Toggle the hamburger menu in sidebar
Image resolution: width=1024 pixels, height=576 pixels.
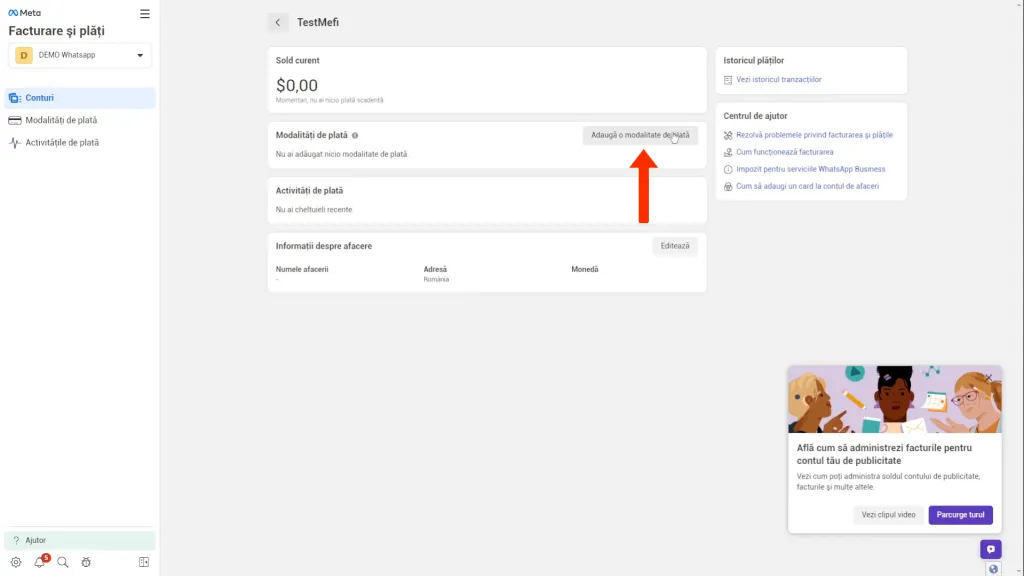point(145,14)
